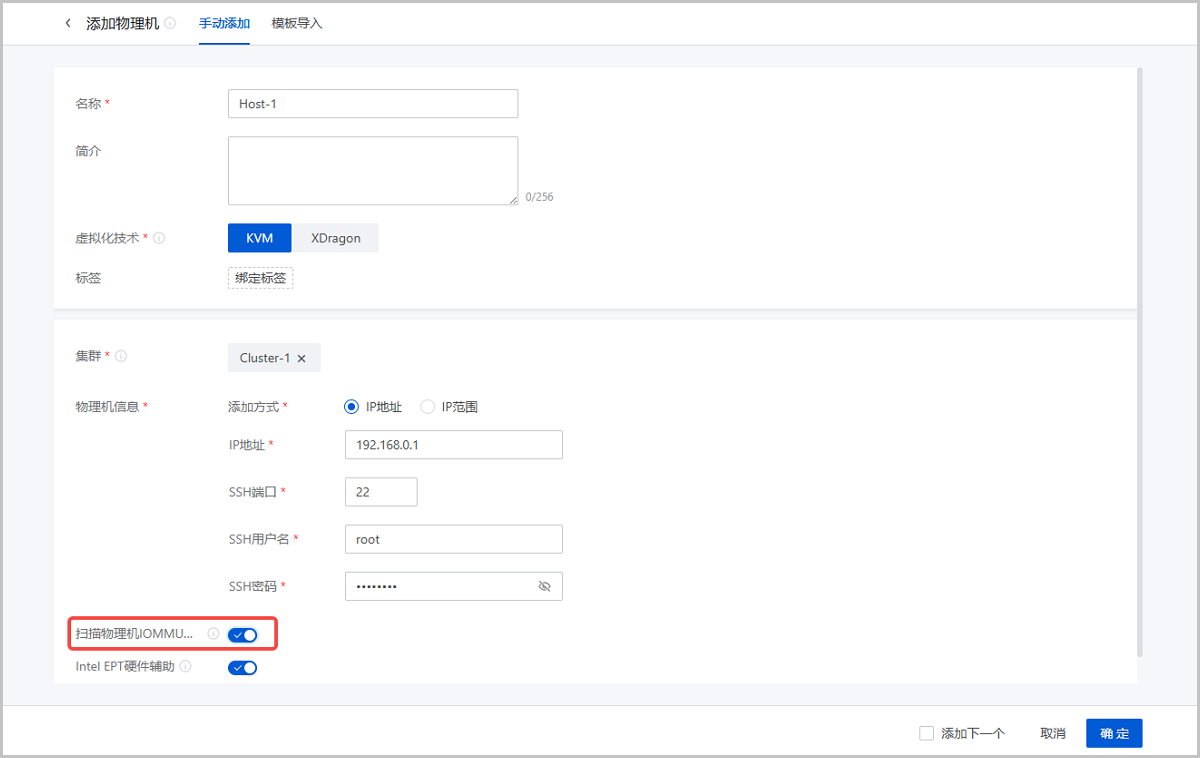
Task: Click 绑定标签 to bind a tag
Action: (x=260, y=277)
